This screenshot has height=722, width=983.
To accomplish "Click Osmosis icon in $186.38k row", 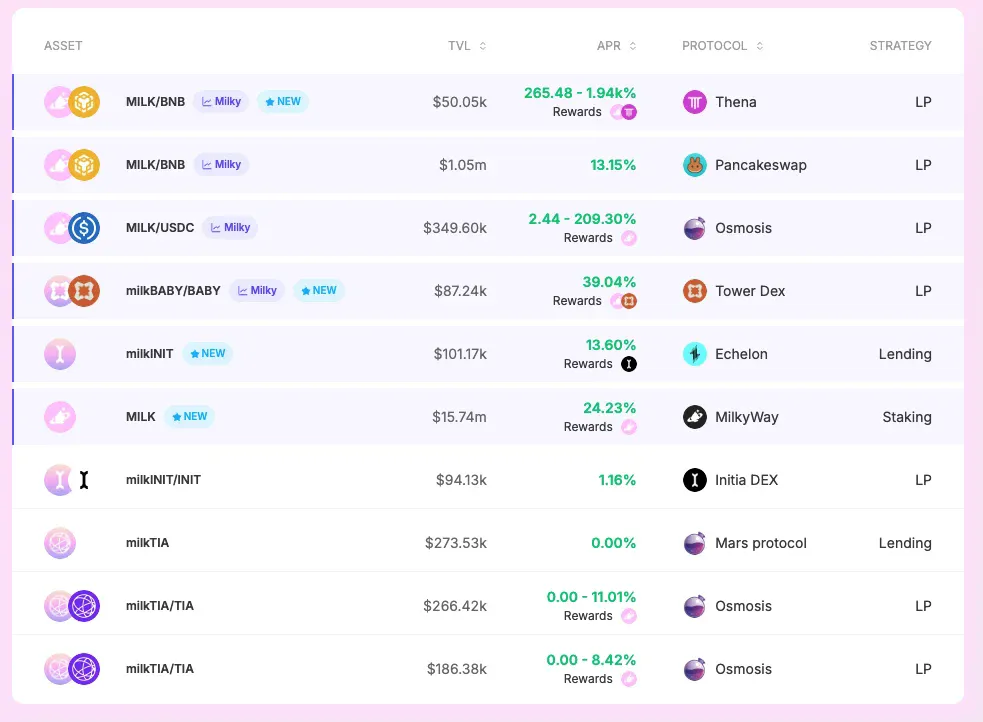I will (695, 669).
